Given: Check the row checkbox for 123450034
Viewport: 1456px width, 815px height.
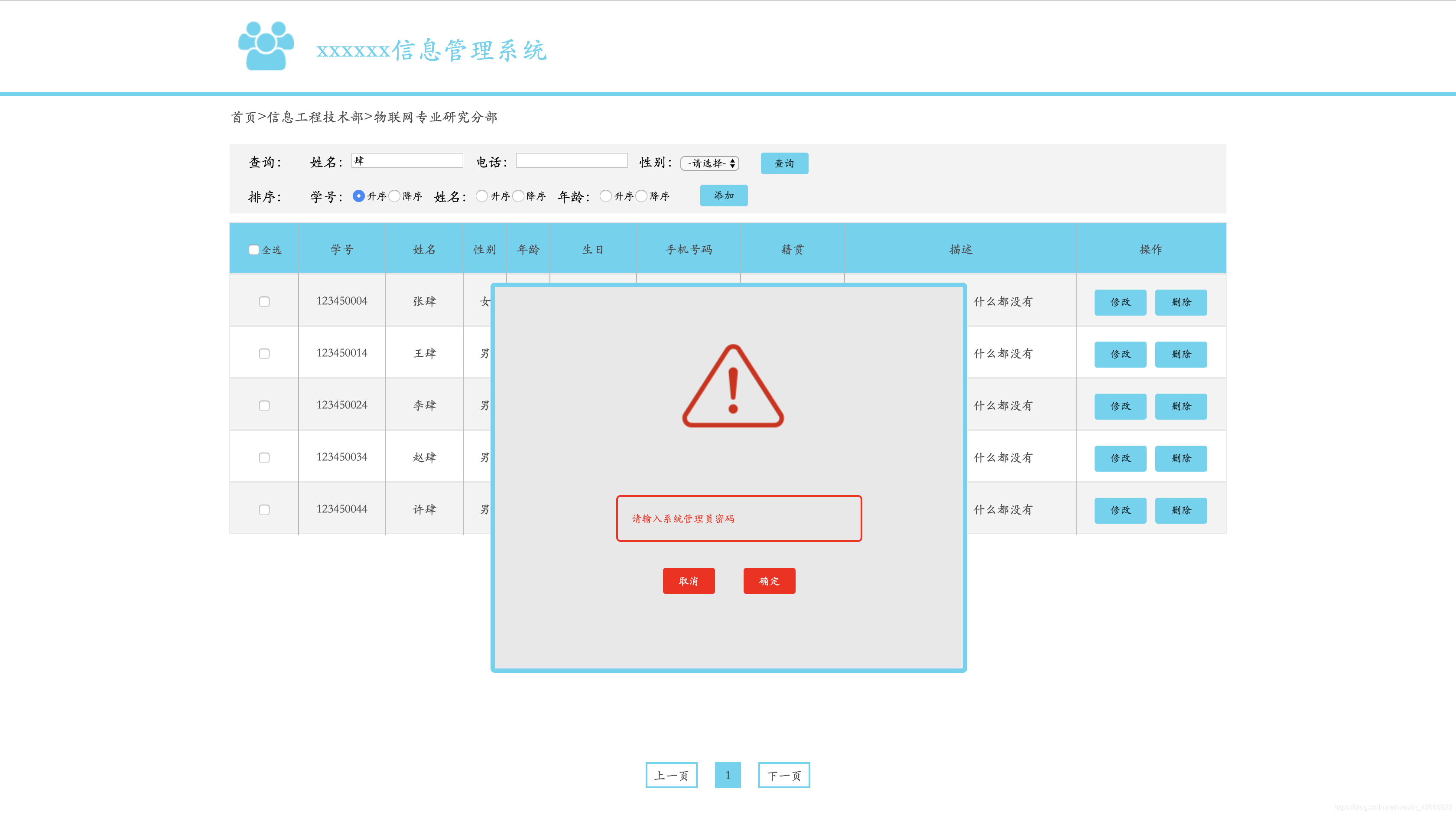Looking at the screenshot, I should point(264,457).
